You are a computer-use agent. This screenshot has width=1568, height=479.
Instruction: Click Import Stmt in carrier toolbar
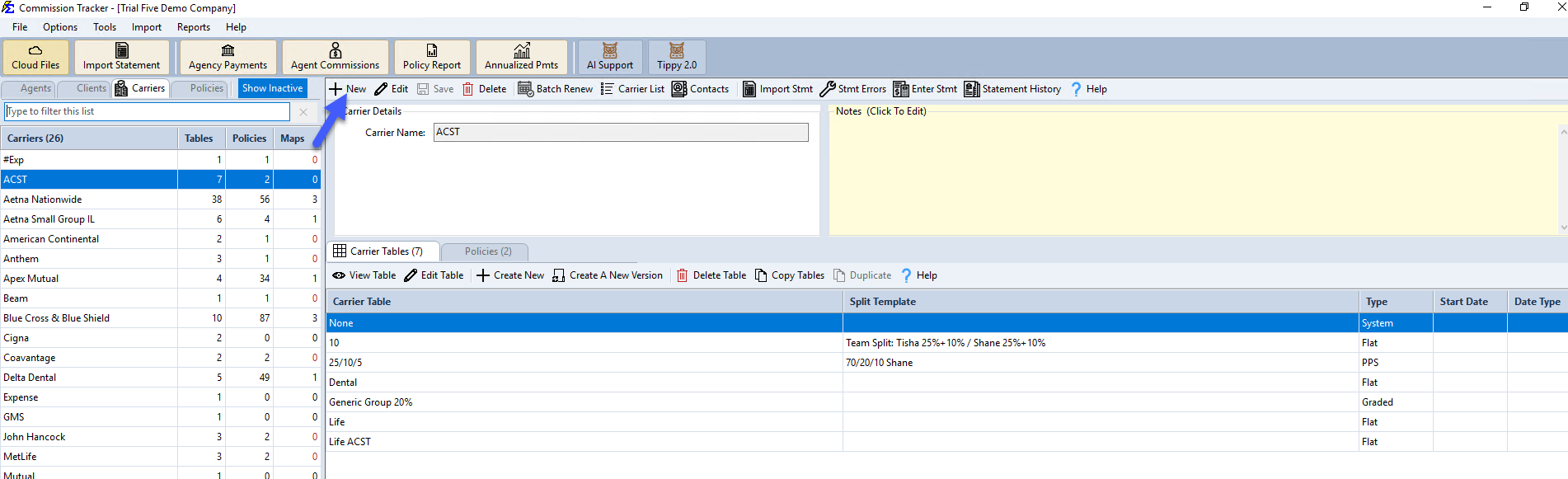(777, 89)
